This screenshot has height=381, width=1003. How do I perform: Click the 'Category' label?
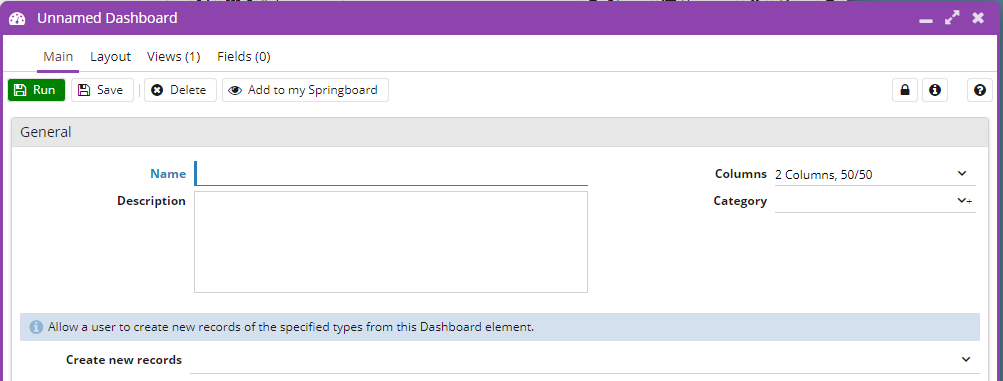click(740, 201)
